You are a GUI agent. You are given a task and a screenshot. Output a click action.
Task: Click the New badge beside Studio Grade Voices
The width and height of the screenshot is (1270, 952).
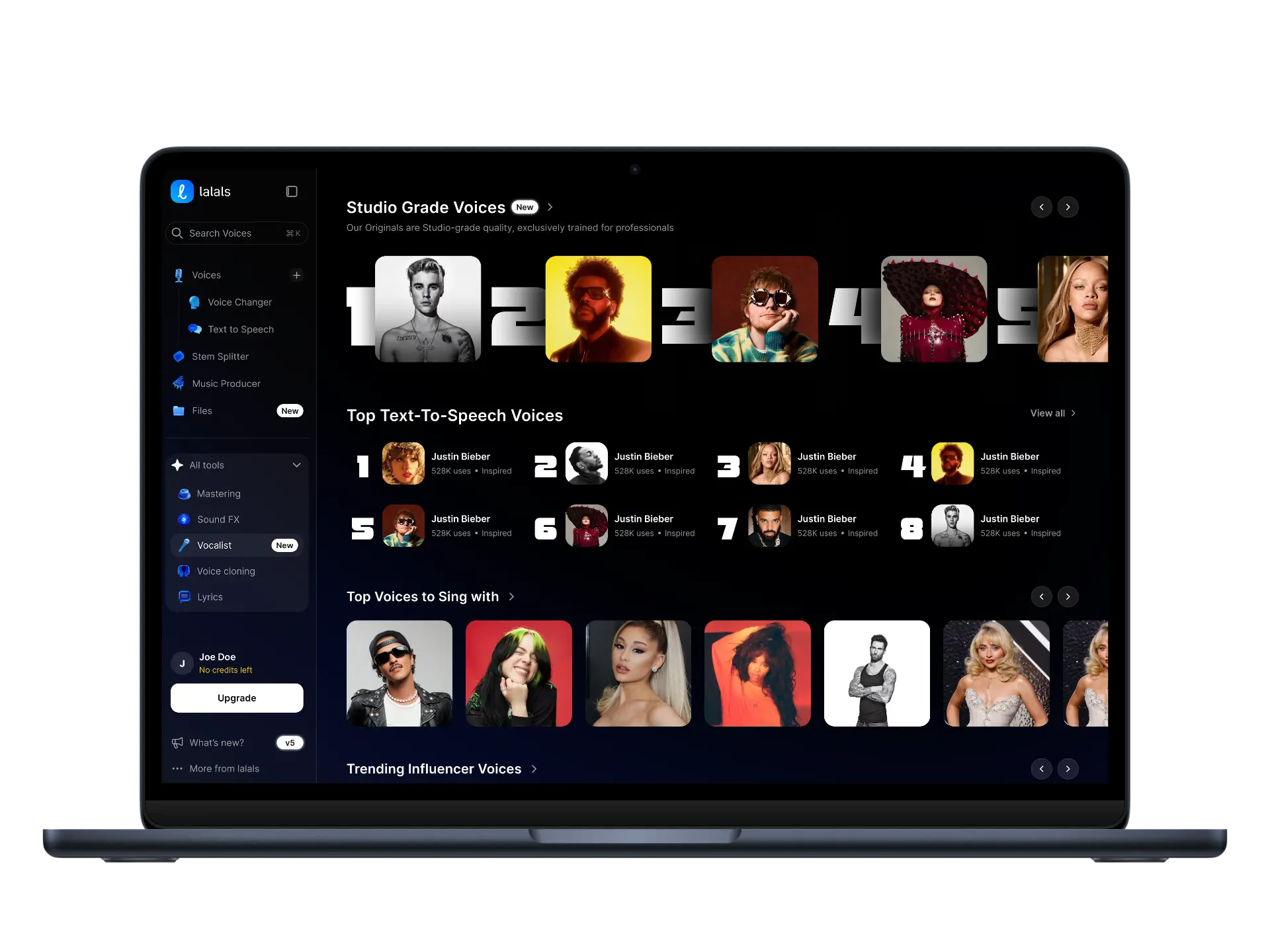[525, 207]
